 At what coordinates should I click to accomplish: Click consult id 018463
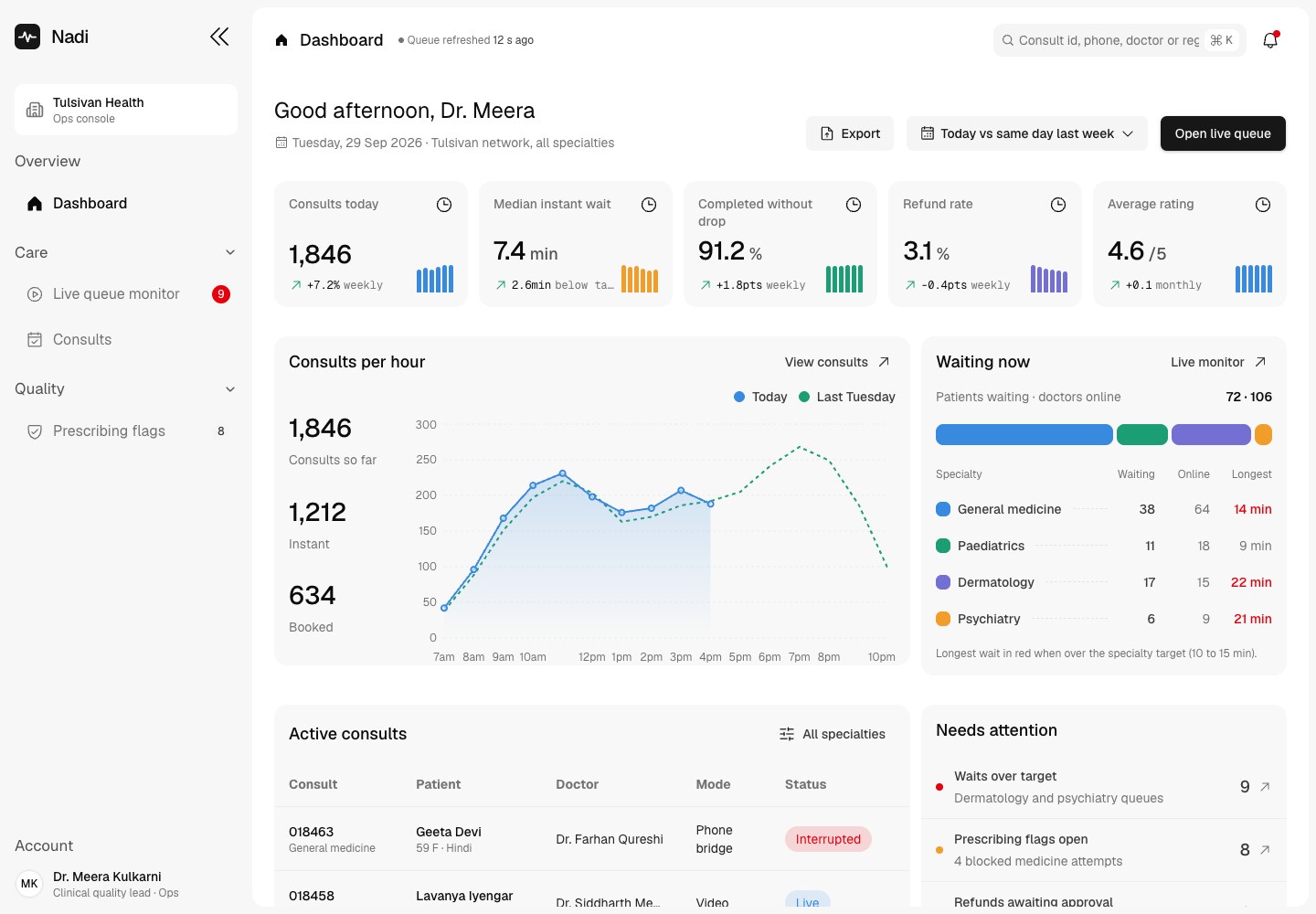click(312, 832)
